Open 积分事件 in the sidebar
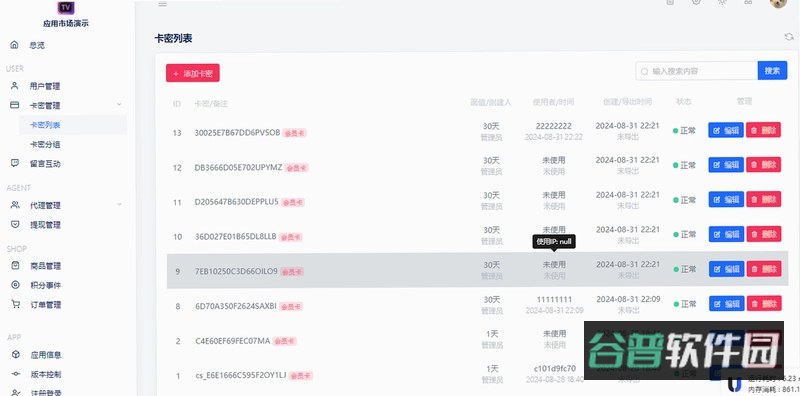The image size is (800, 396). coord(45,285)
